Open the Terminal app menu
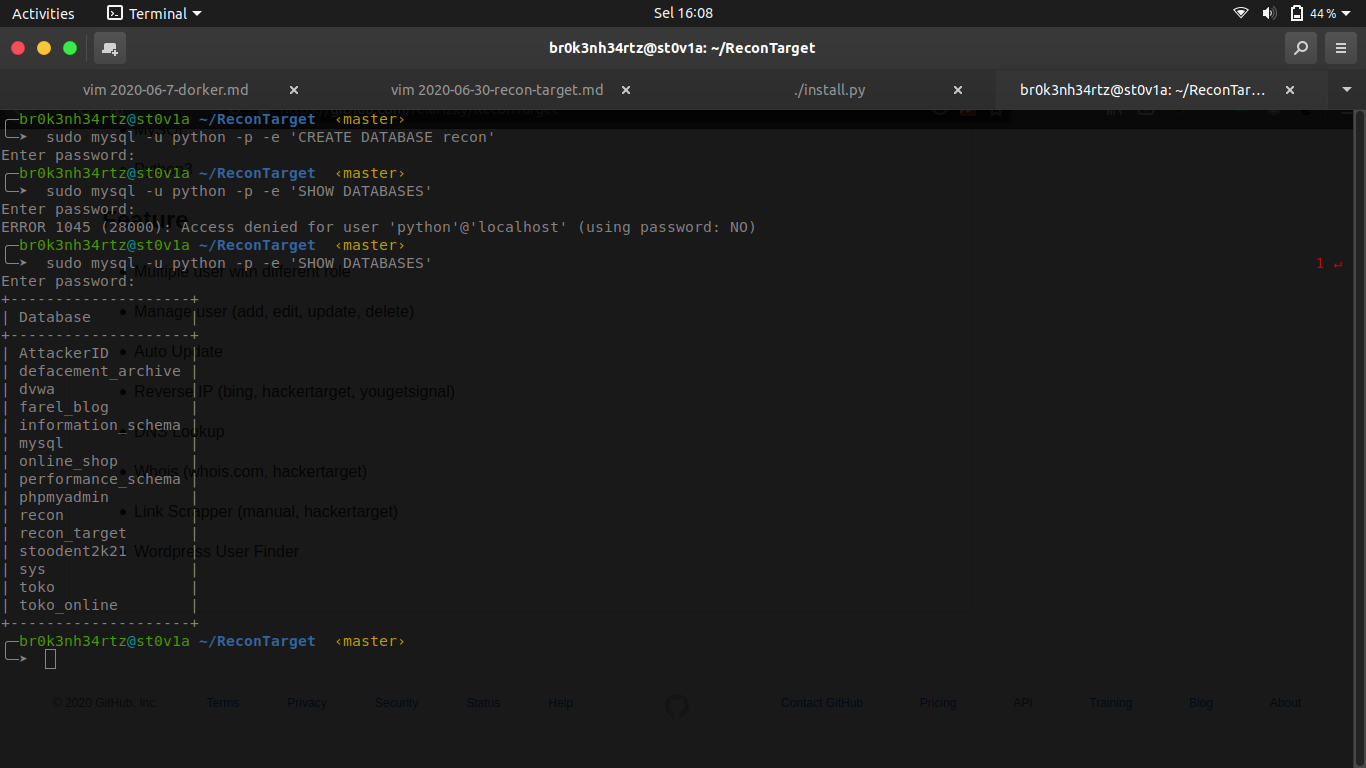The width and height of the screenshot is (1366, 768). click(154, 13)
